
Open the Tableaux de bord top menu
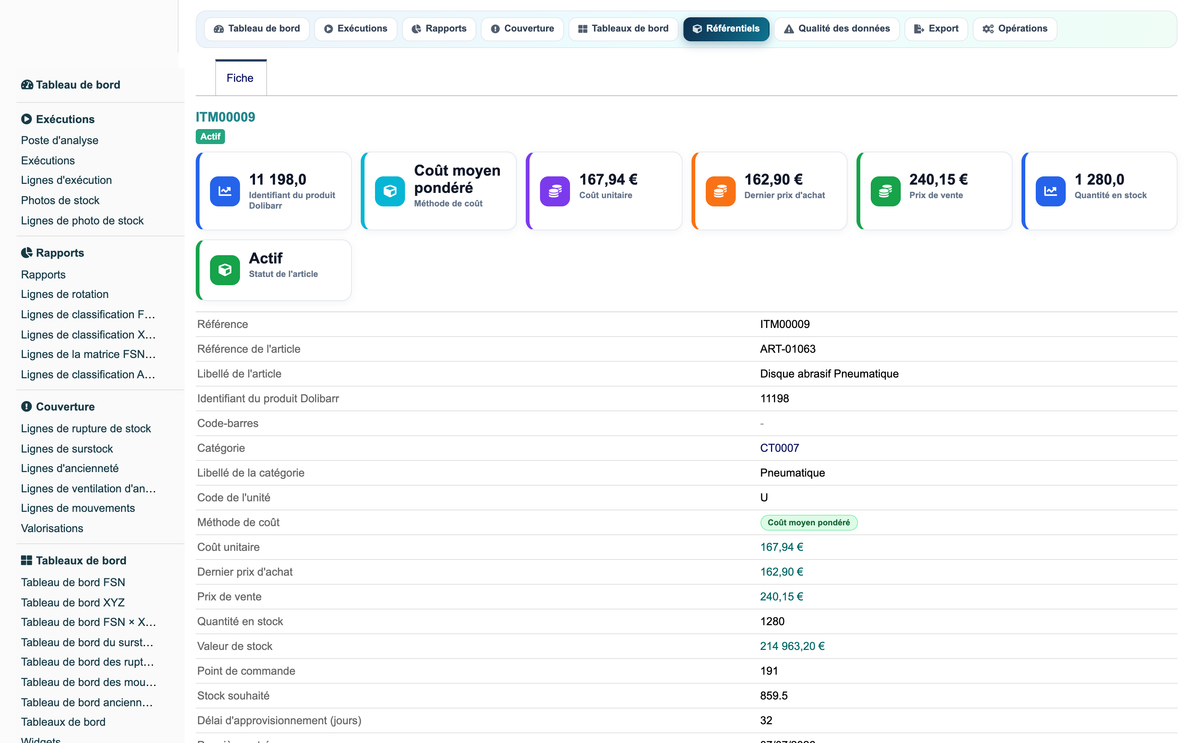(x=623, y=29)
